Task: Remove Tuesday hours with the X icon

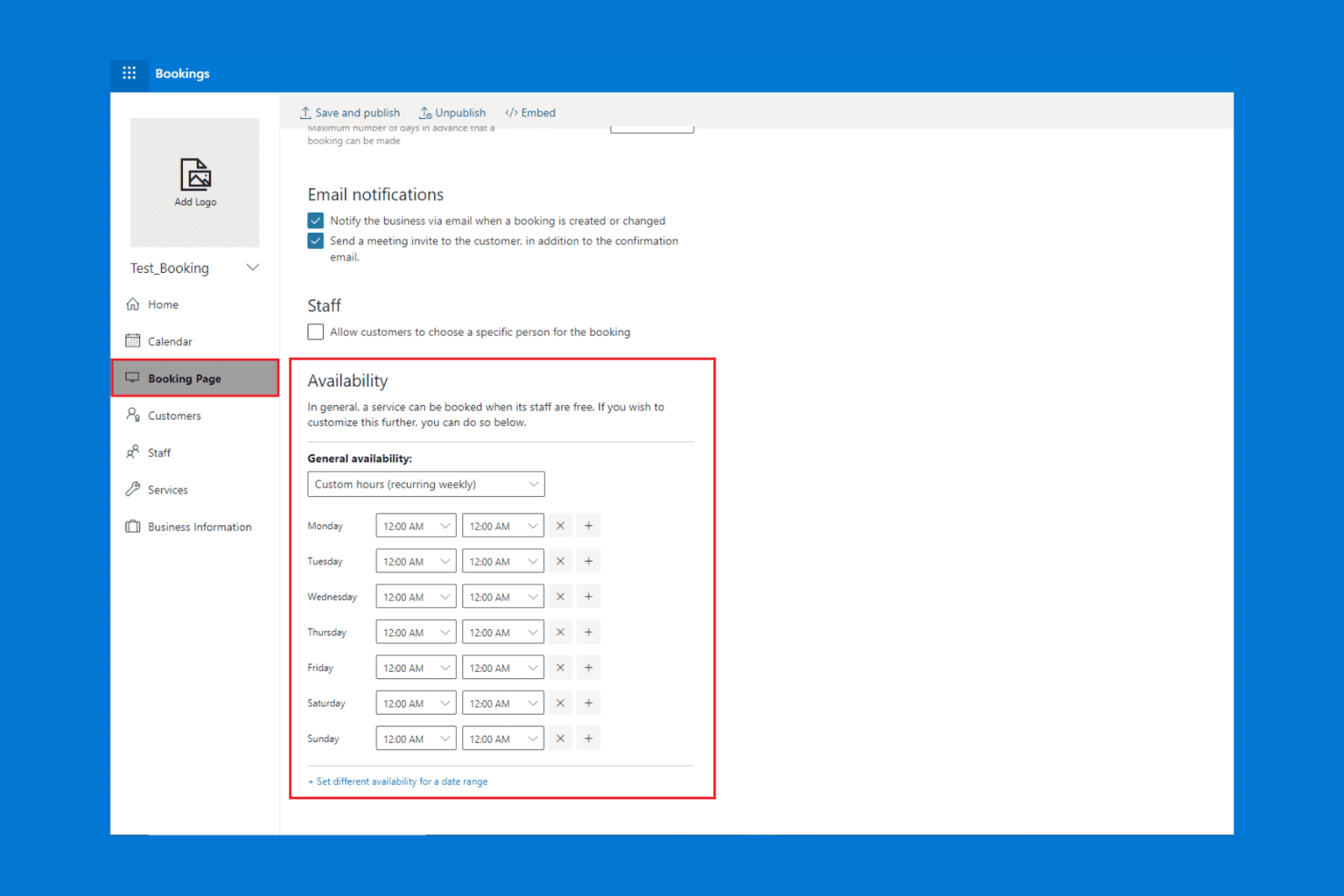Action: [560, 562]
